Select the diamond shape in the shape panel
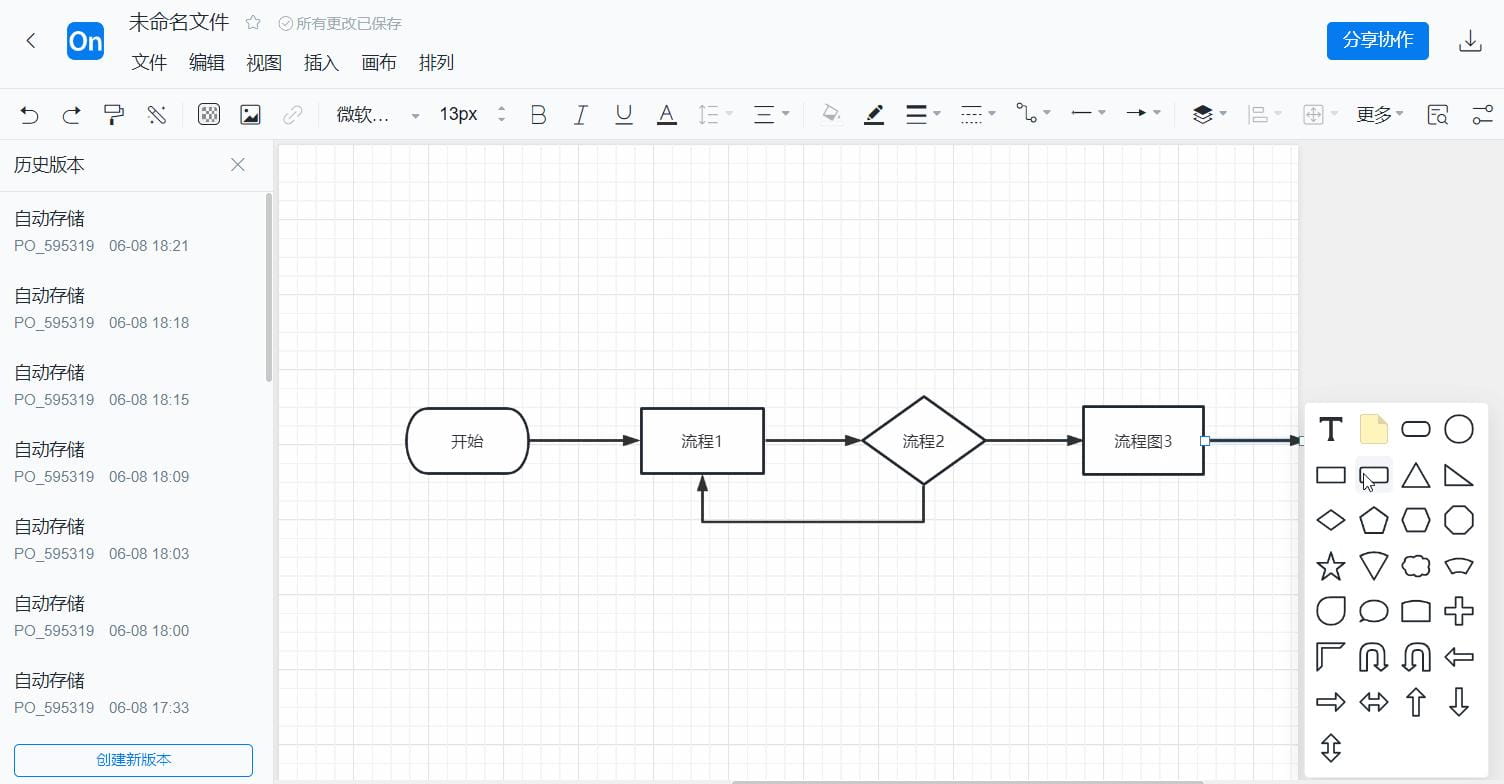This screenshot has height=784, width=1504. point(1330,520)
